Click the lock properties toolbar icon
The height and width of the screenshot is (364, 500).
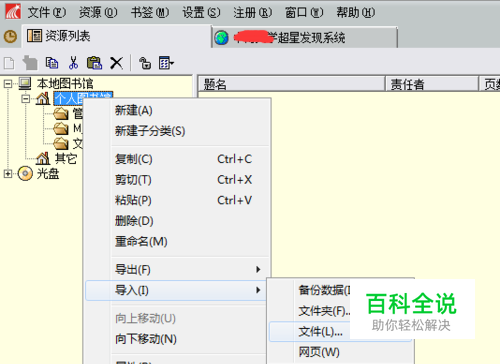[145, 63]
